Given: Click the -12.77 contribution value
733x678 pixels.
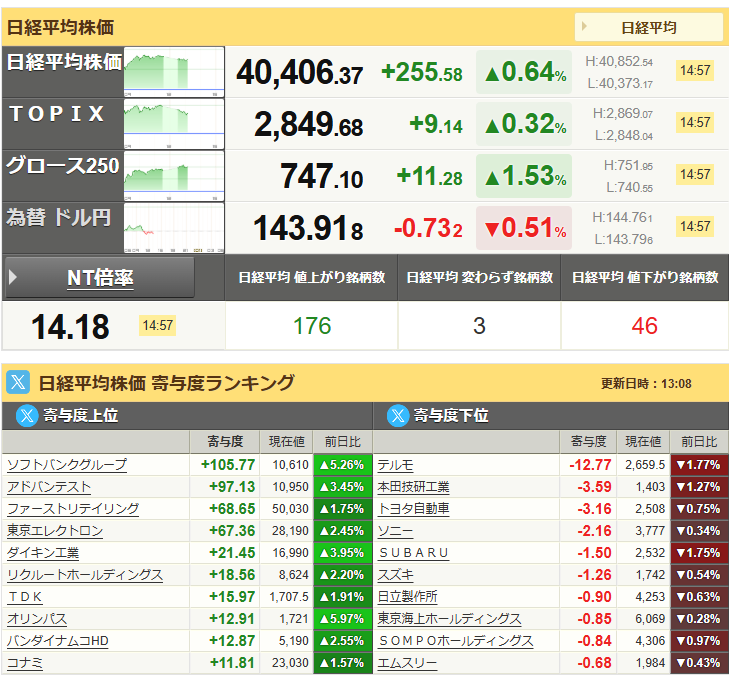Looking at the screenshot, I should 590,465.
